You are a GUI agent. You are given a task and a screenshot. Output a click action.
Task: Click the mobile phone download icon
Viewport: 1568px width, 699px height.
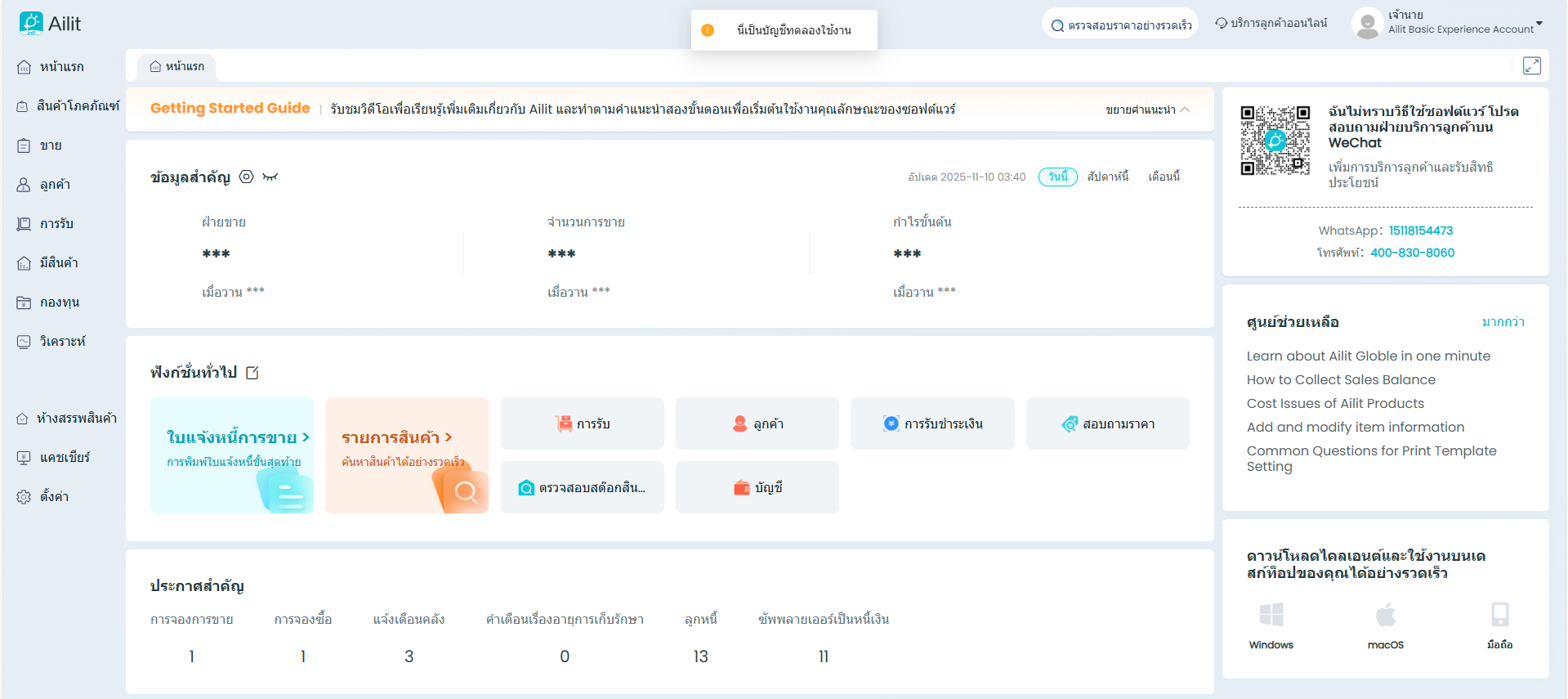(1499, 615)
